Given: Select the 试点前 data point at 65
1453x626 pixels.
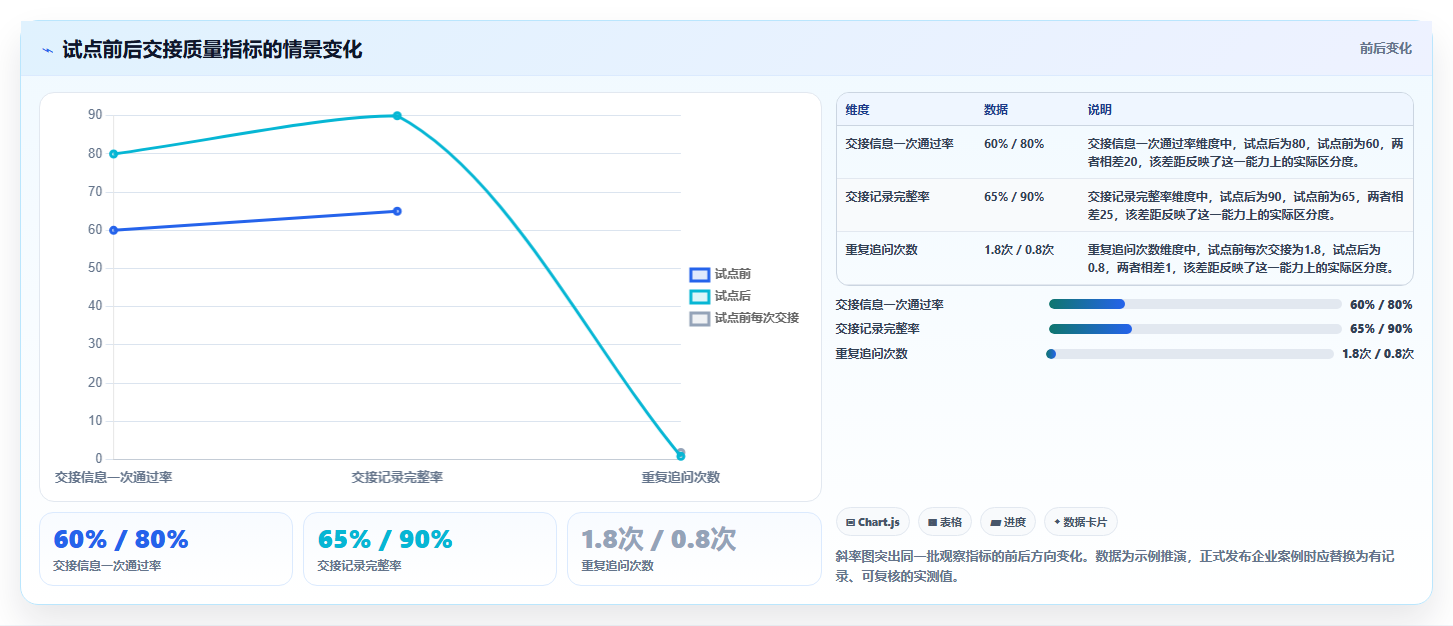Looking at the screenshot, I should [x=397, y=211].
